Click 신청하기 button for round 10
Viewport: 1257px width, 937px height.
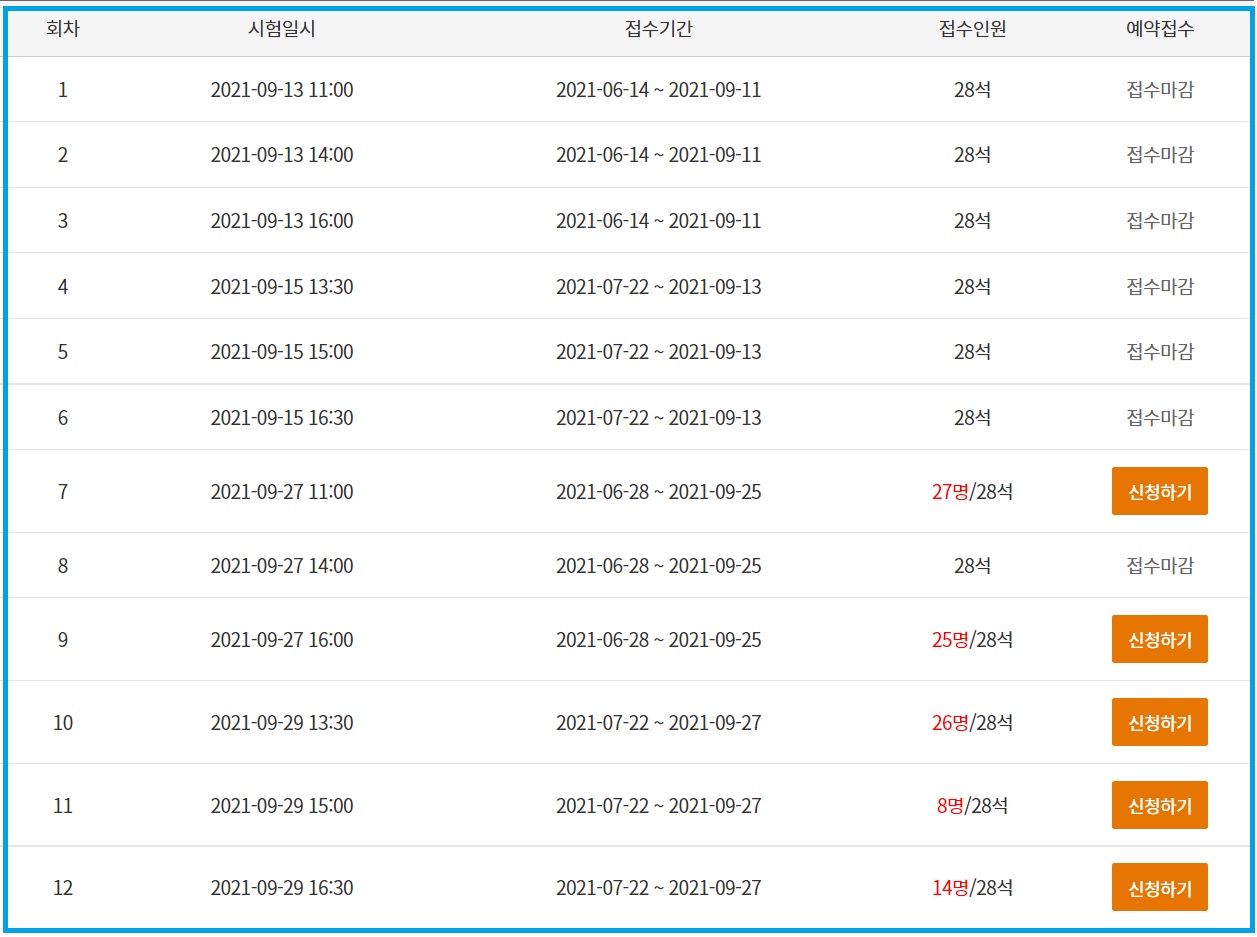click(x=1159, y=722)
